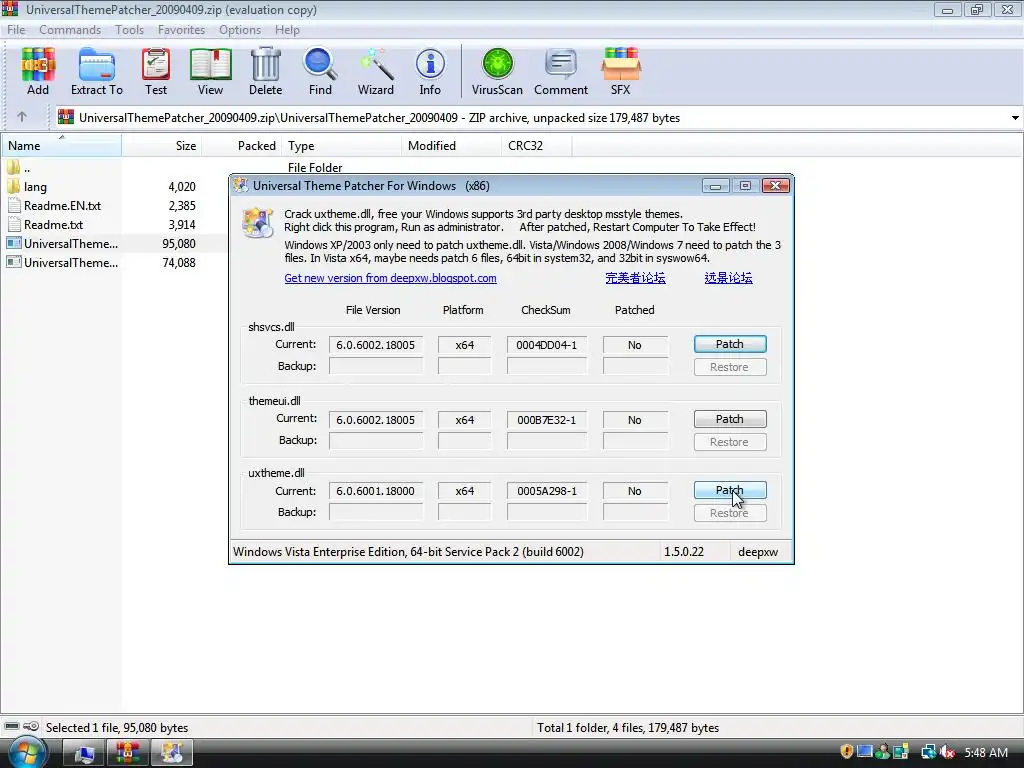
Task: Open the Help menu
Action: click(287, 30)
